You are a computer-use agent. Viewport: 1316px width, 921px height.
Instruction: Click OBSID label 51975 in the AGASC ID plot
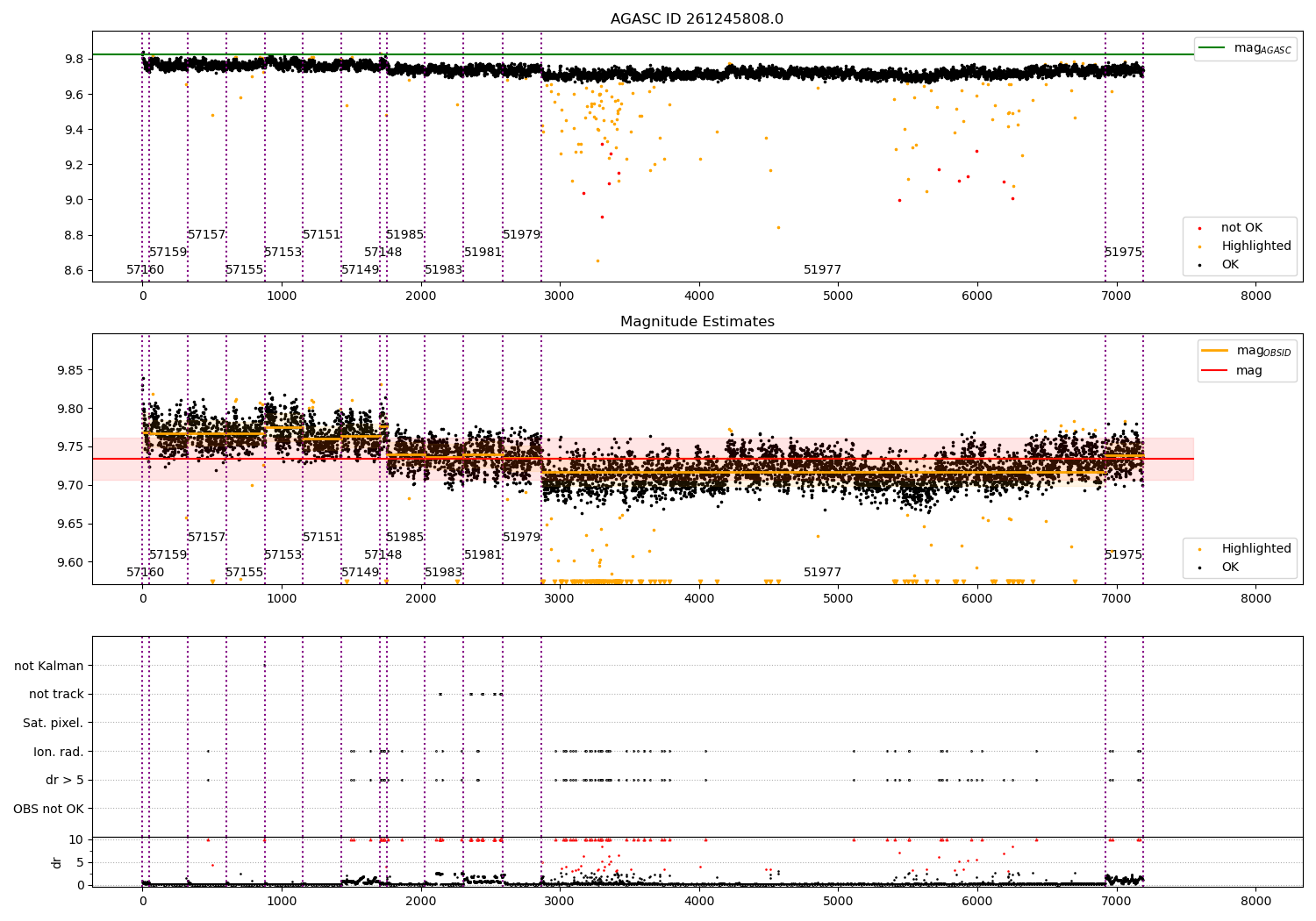click(x=1123, y=253)
